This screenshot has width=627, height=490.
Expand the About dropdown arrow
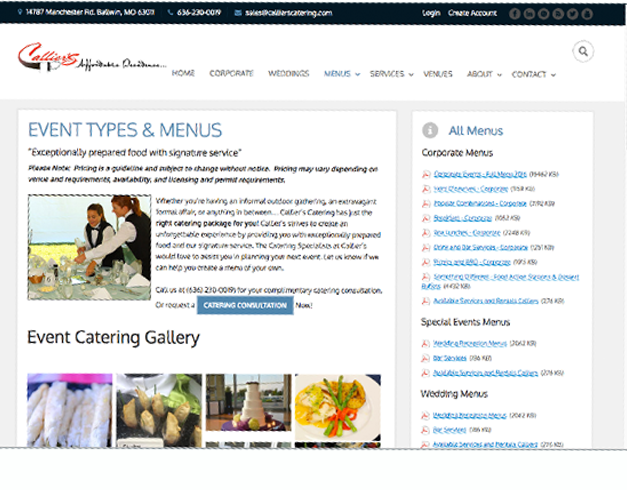click(x=499, y=74)
